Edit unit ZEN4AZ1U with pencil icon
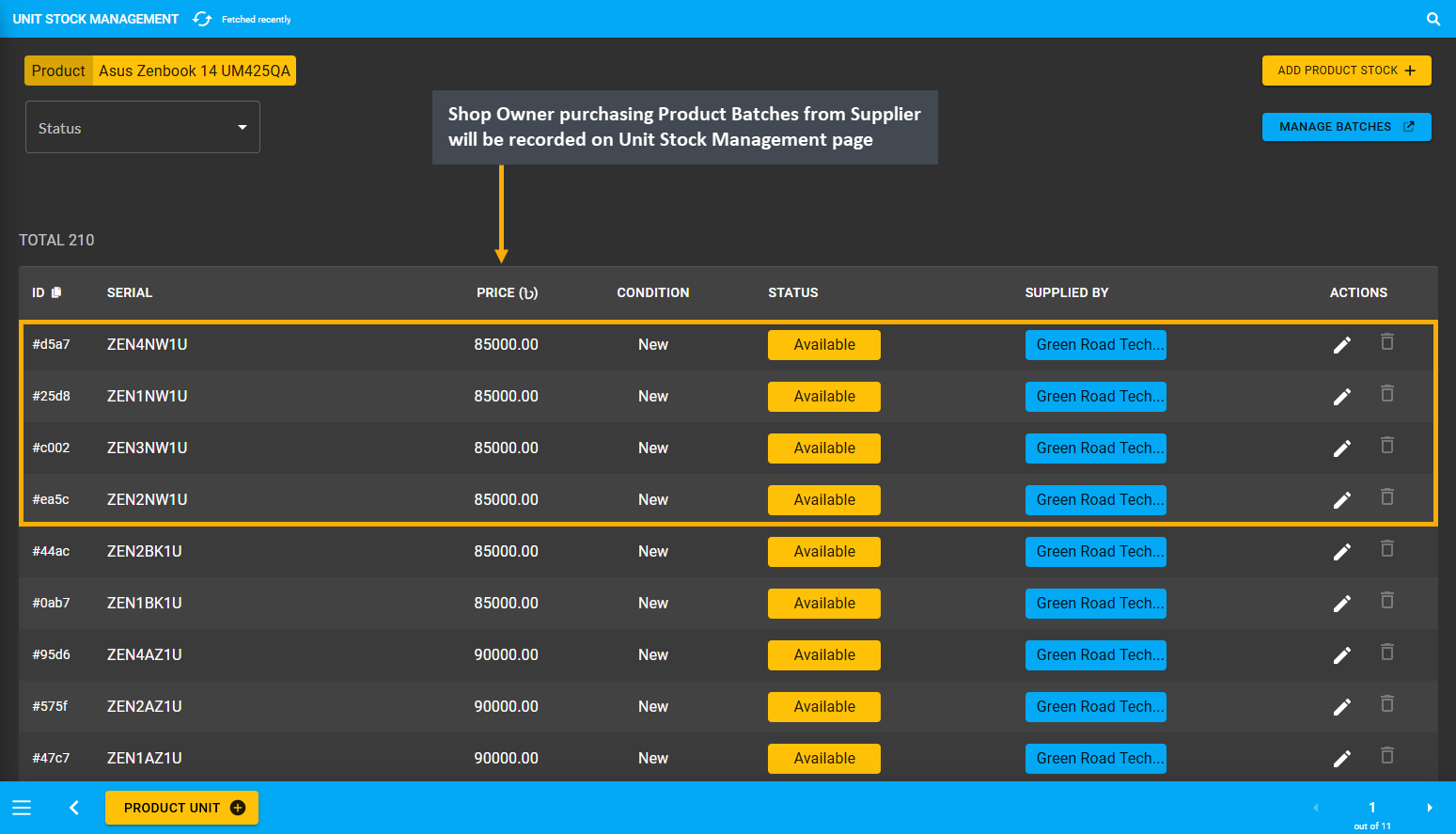Viewport: 1456px width, 834px height. coord(1342,655)
